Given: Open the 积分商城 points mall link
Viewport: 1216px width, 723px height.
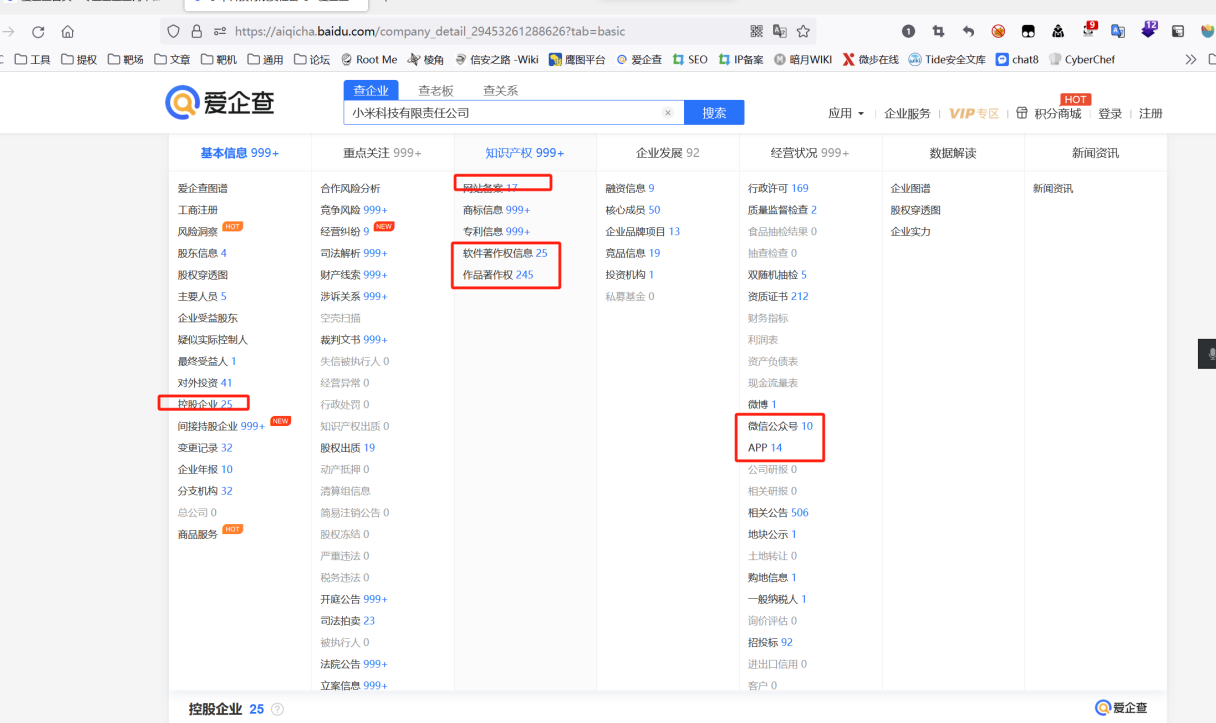Looking at the screenshot, I should pos(1057,113).
